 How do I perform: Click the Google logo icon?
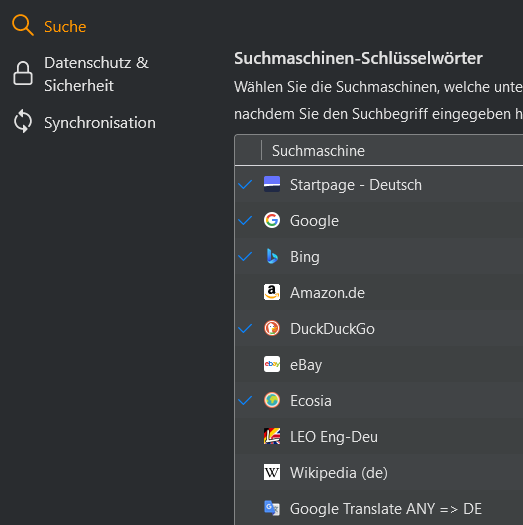tap(272, 220)
